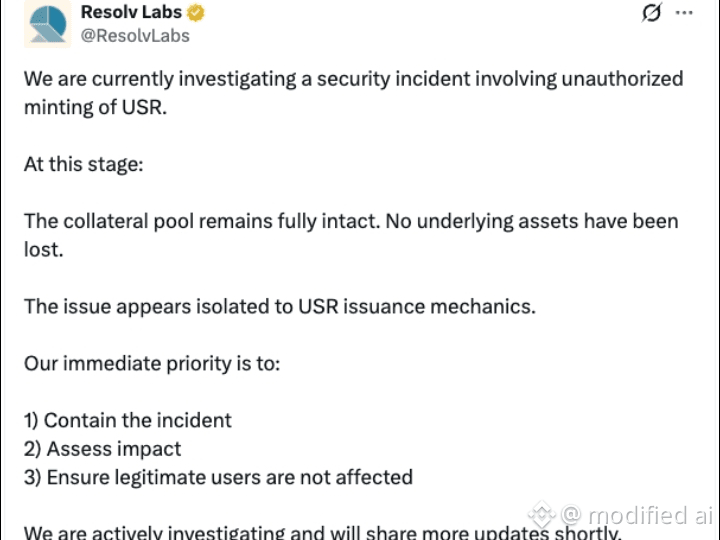Click the @ symbol in the watermark
This screenshot has width=720, height=540.
click(x=571, y=515)
